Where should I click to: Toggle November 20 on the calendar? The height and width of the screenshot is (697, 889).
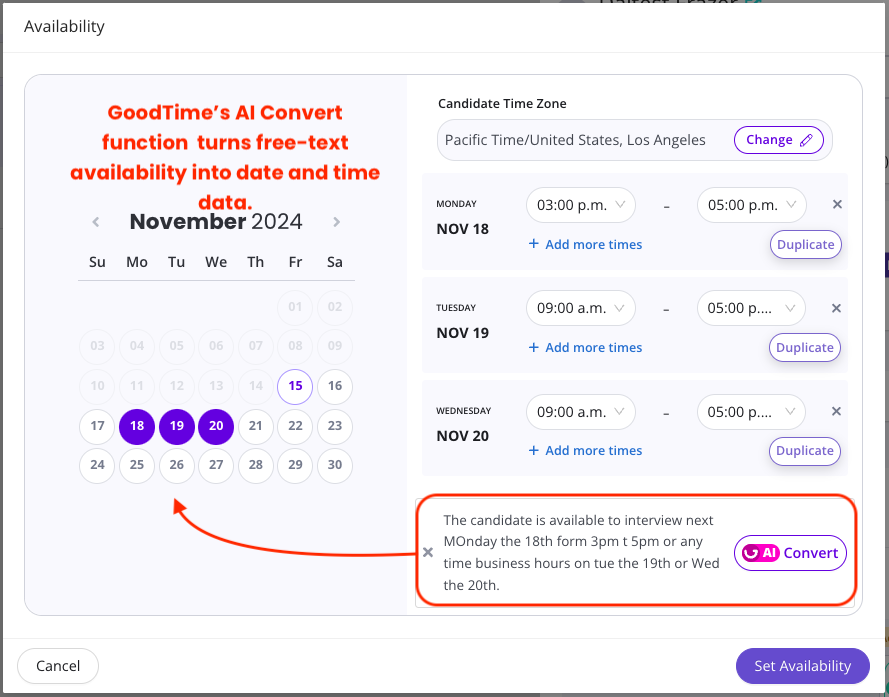pos(216,426)
